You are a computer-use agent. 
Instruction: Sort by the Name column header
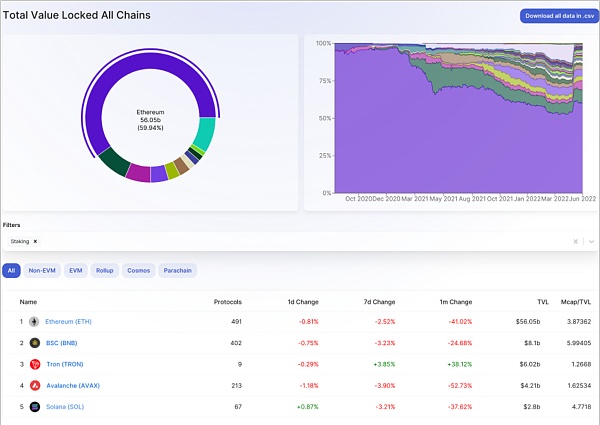(x=28, y=302)
